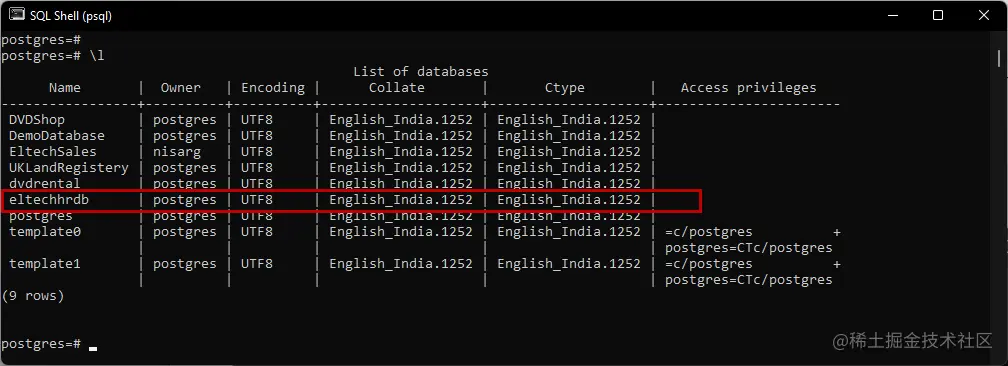The width and height of the screenshot is (1008, 366).
Task: Click the DVDShop database name
Action: coord(37,120)
